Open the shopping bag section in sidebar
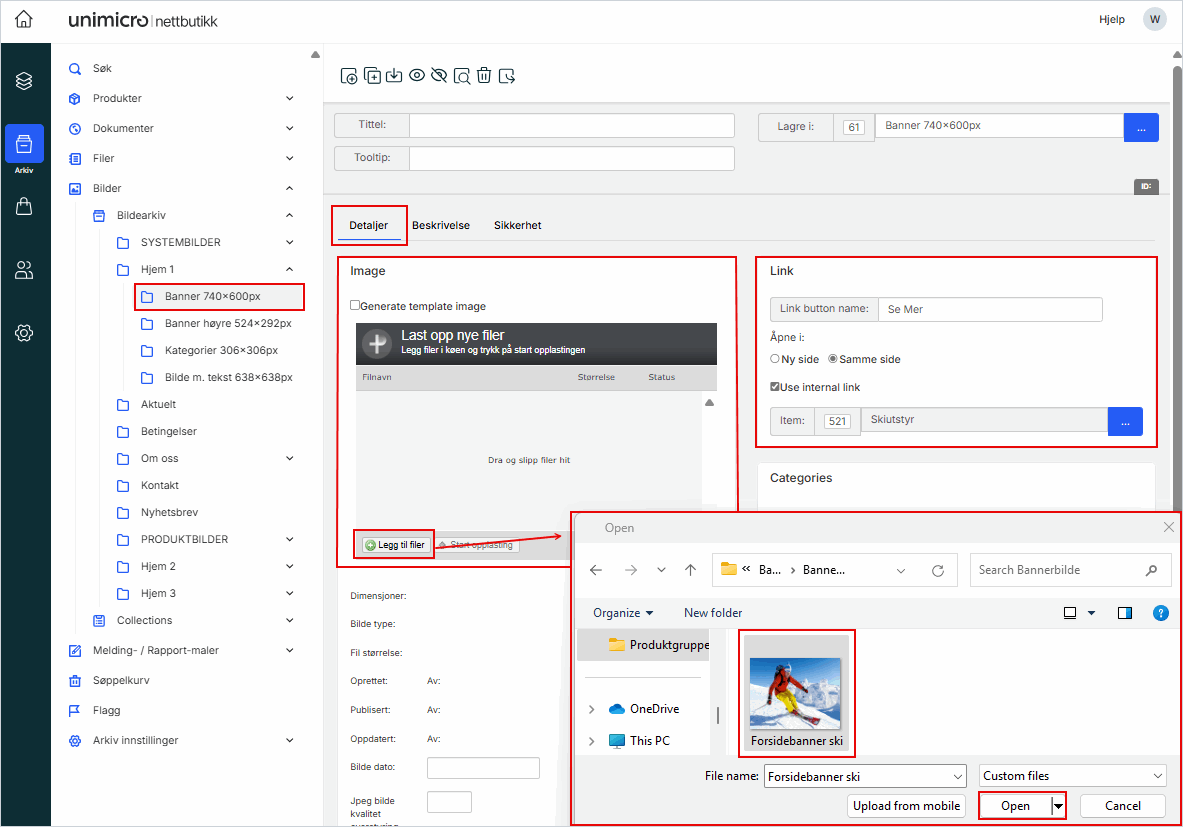This screenshot has width=1183, height=827. (24, 206)
